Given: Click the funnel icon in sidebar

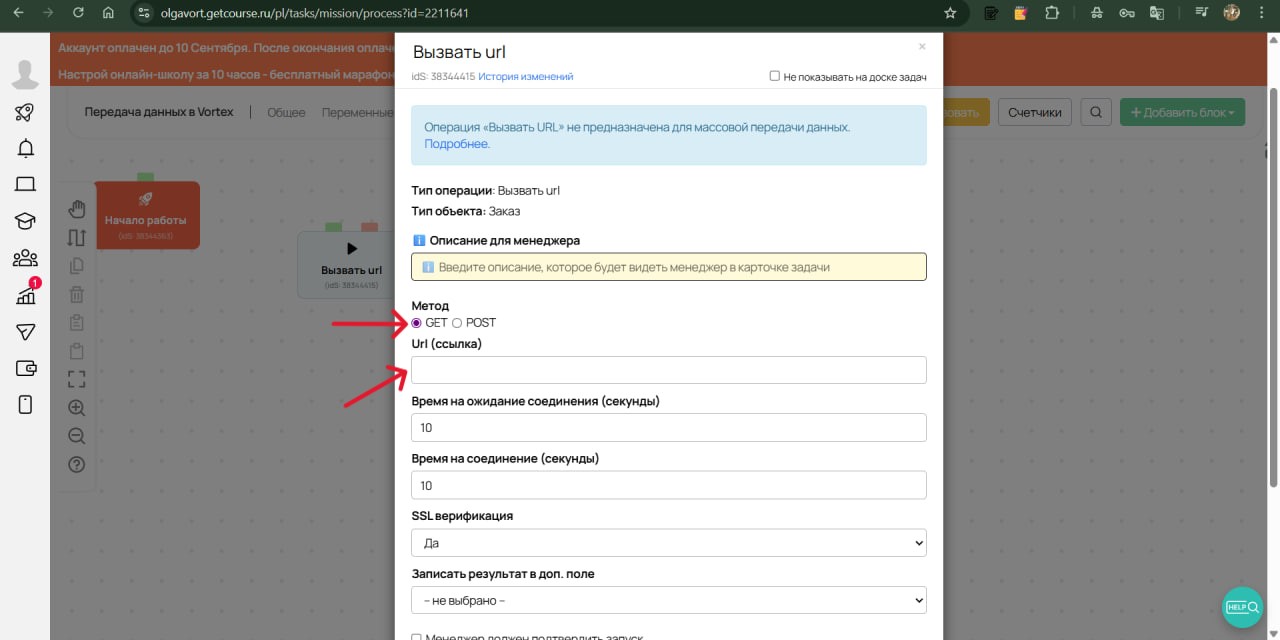Looking at the screenshot, I should [x=25, y=332].
